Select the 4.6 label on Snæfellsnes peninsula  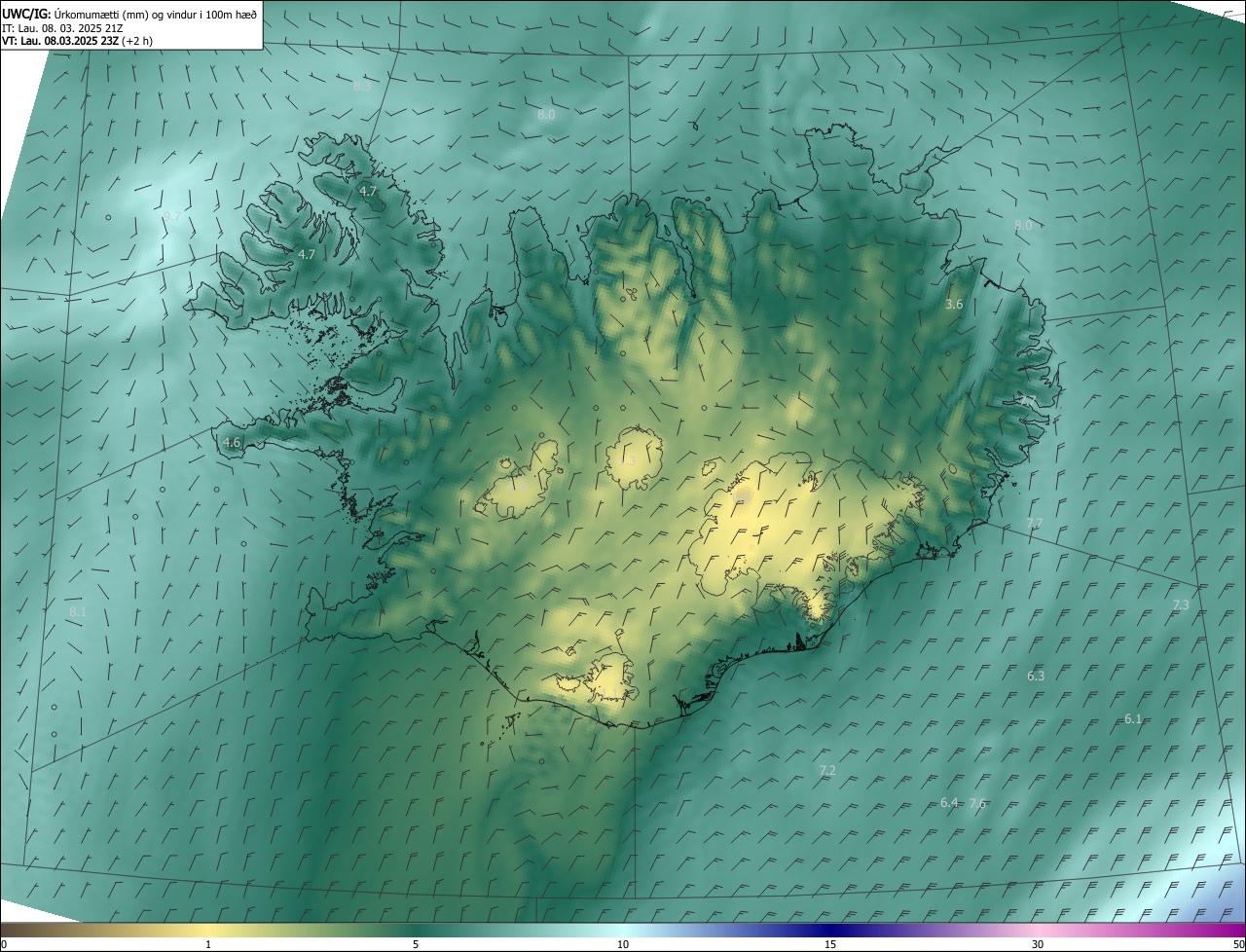tap(232, 443)
